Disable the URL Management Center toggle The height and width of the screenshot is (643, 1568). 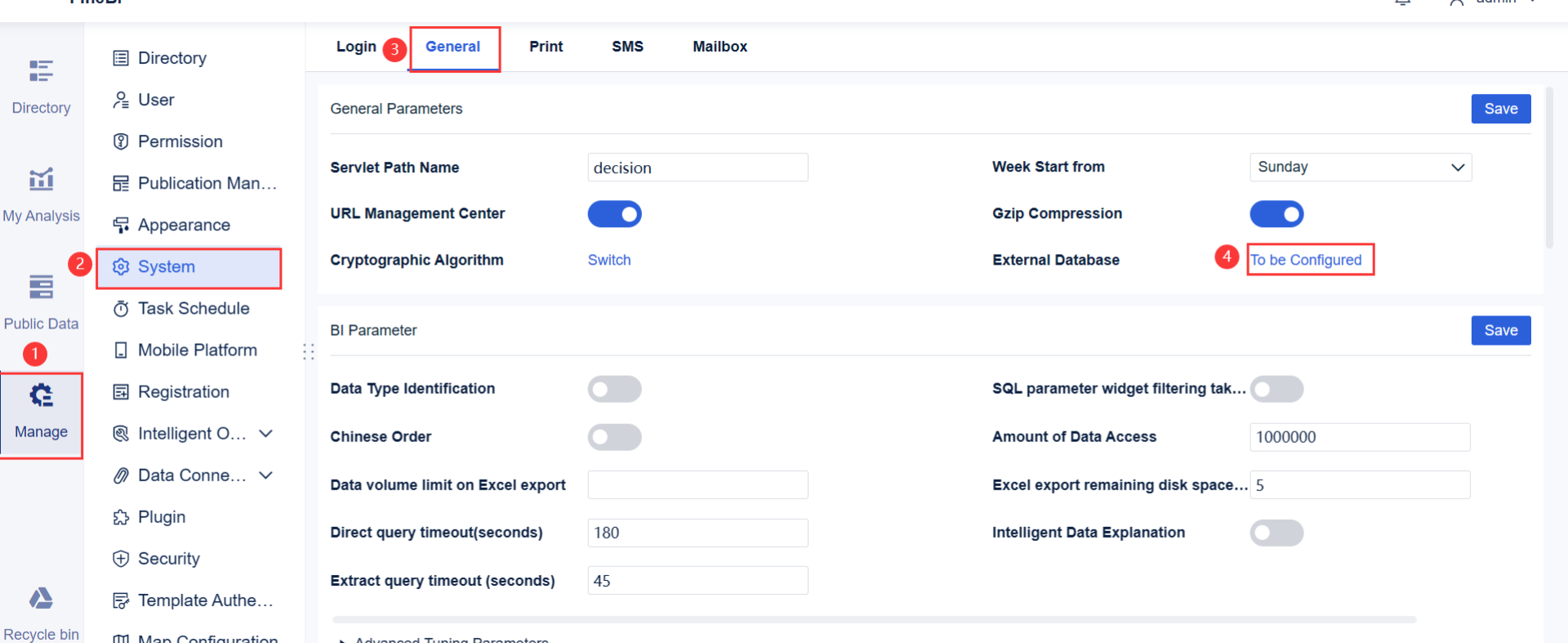614,214
